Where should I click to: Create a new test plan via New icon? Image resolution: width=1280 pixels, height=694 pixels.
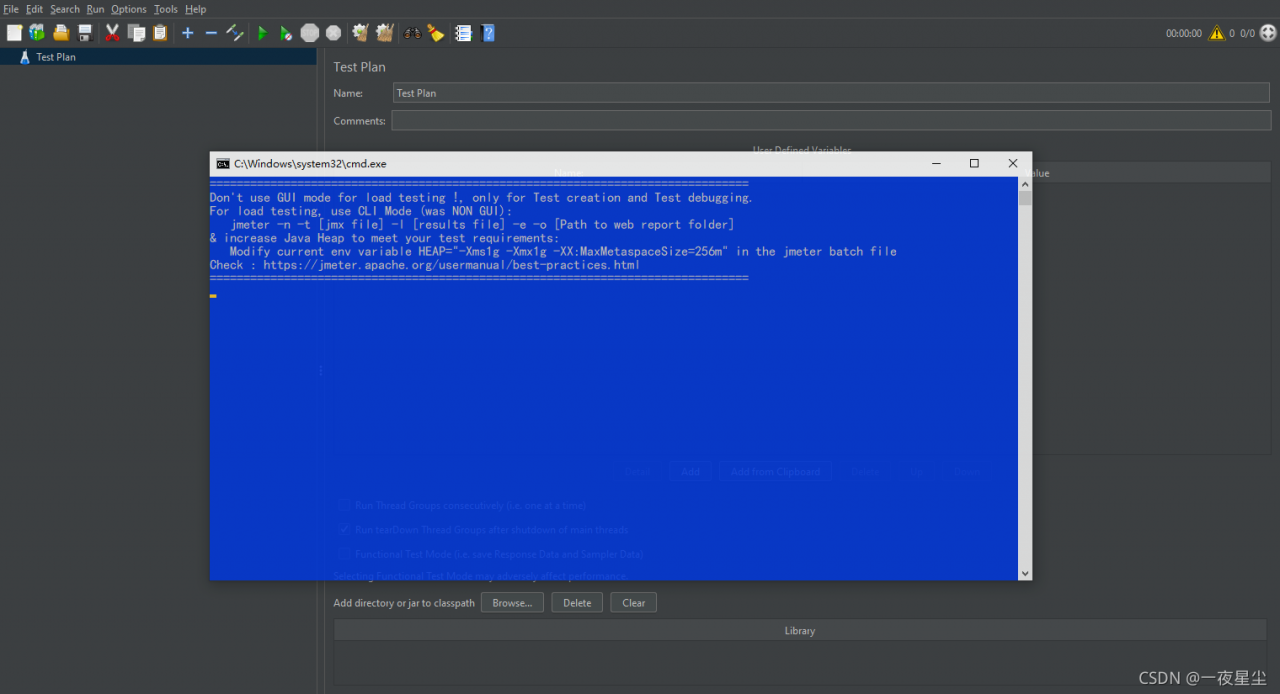tap(14, 33)
